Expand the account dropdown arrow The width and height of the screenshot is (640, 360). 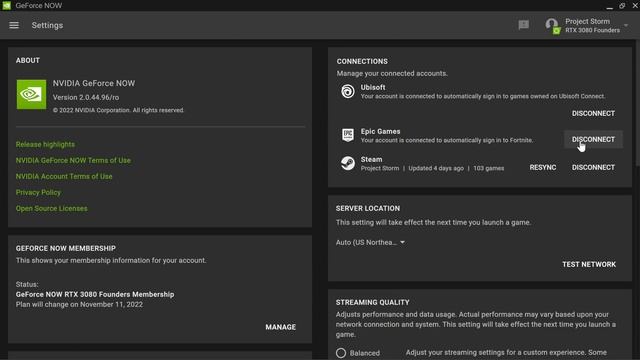pos(626,25)
